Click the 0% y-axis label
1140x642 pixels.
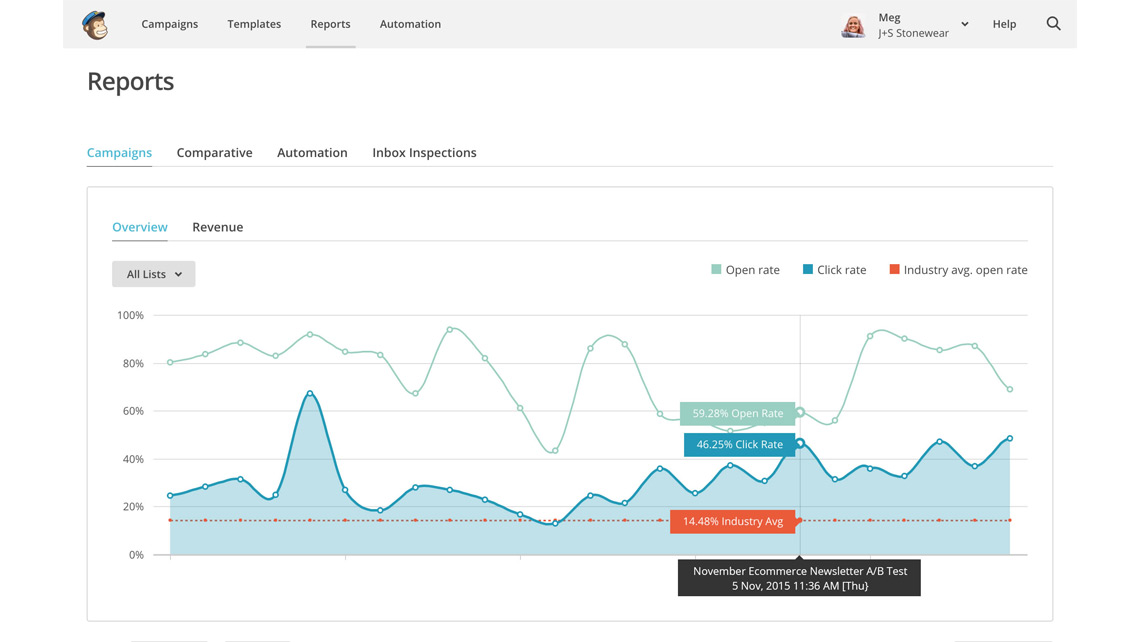click(136, 555)
